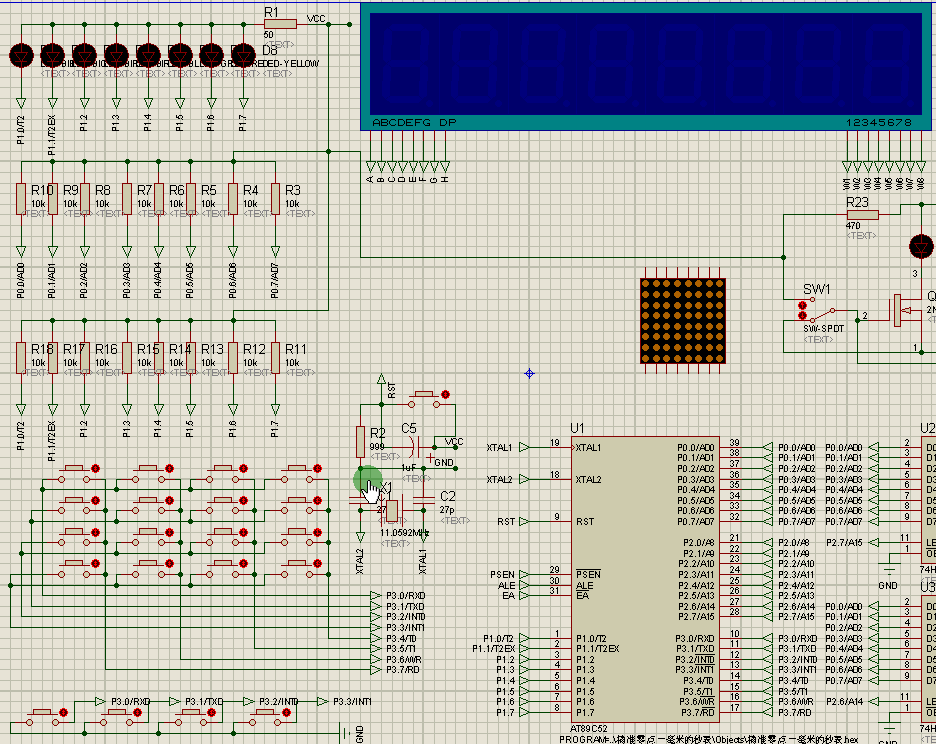
Task: Click the 'U2' reference label
Action: coord(928,428)
